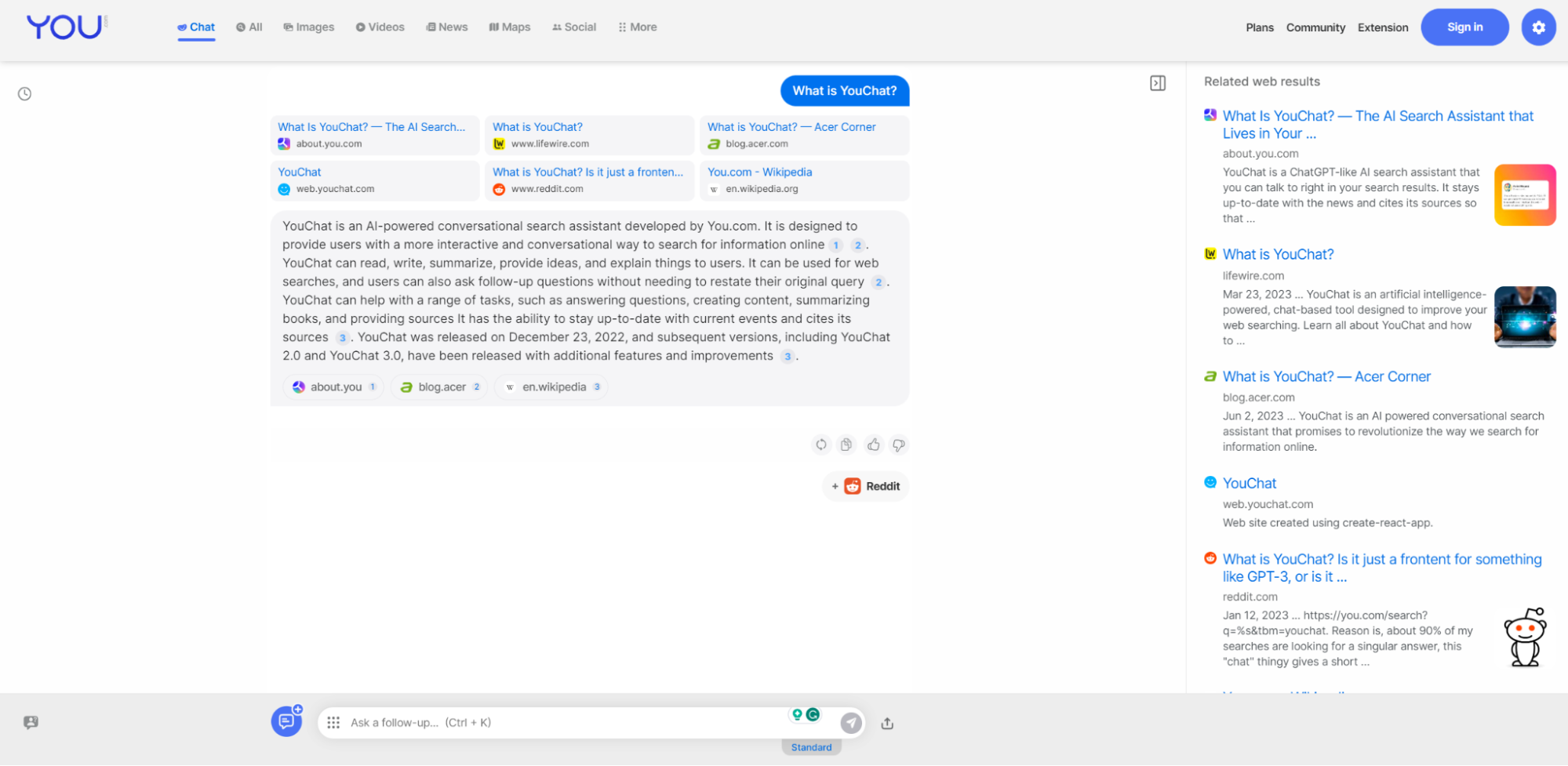Open sidebar result 'What Is YouChat? — The AI Search Assistant'

click(x=1377, y=125)
